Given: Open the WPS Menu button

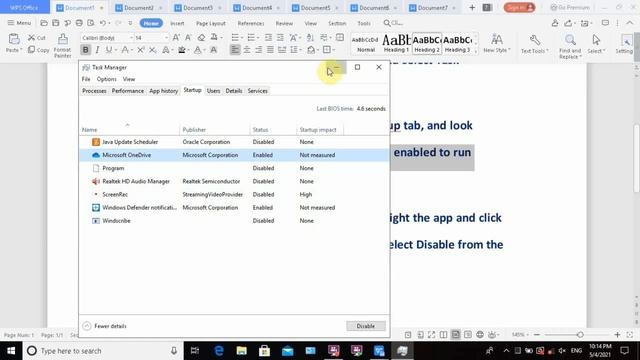Looking at the screenshot, I should [19, 23].
